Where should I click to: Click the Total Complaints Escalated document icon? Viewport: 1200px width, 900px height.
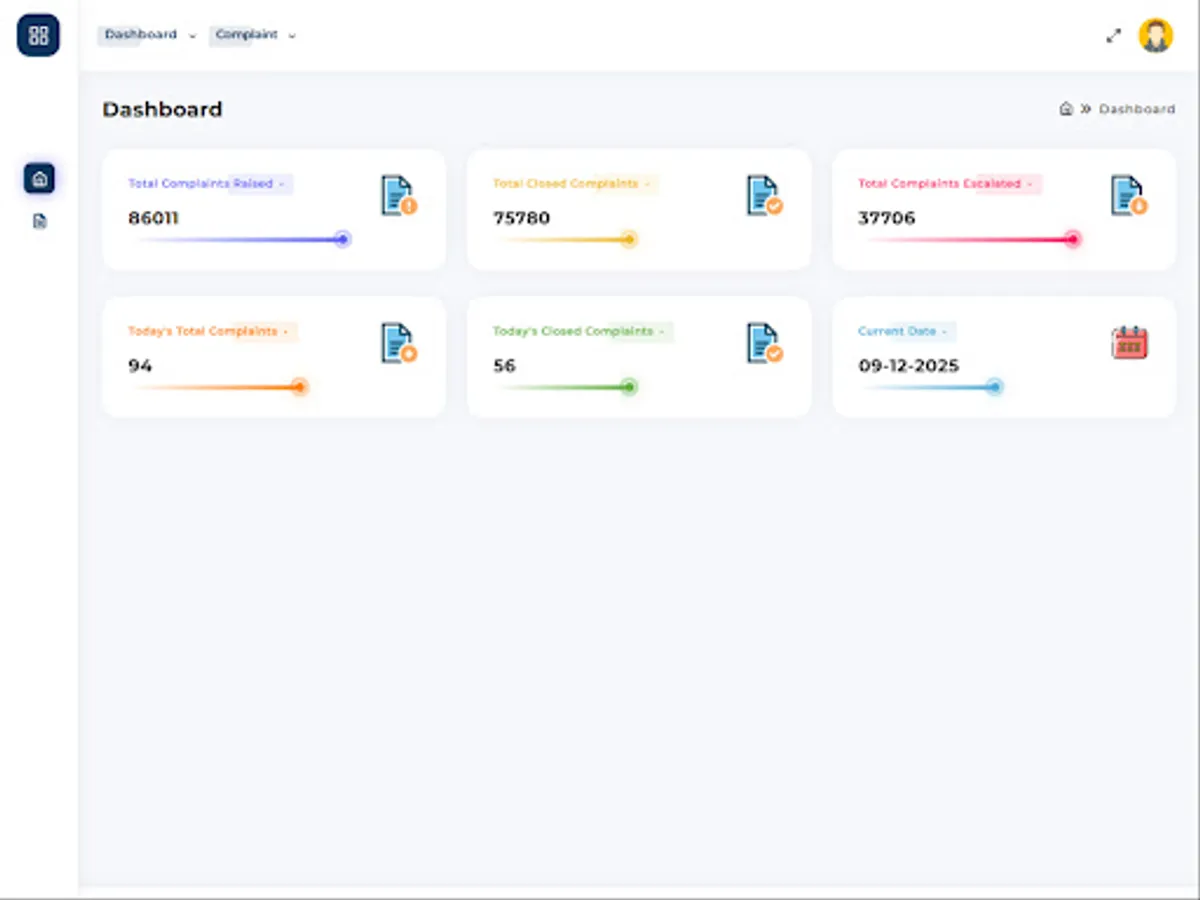(x=1128, y=194)
